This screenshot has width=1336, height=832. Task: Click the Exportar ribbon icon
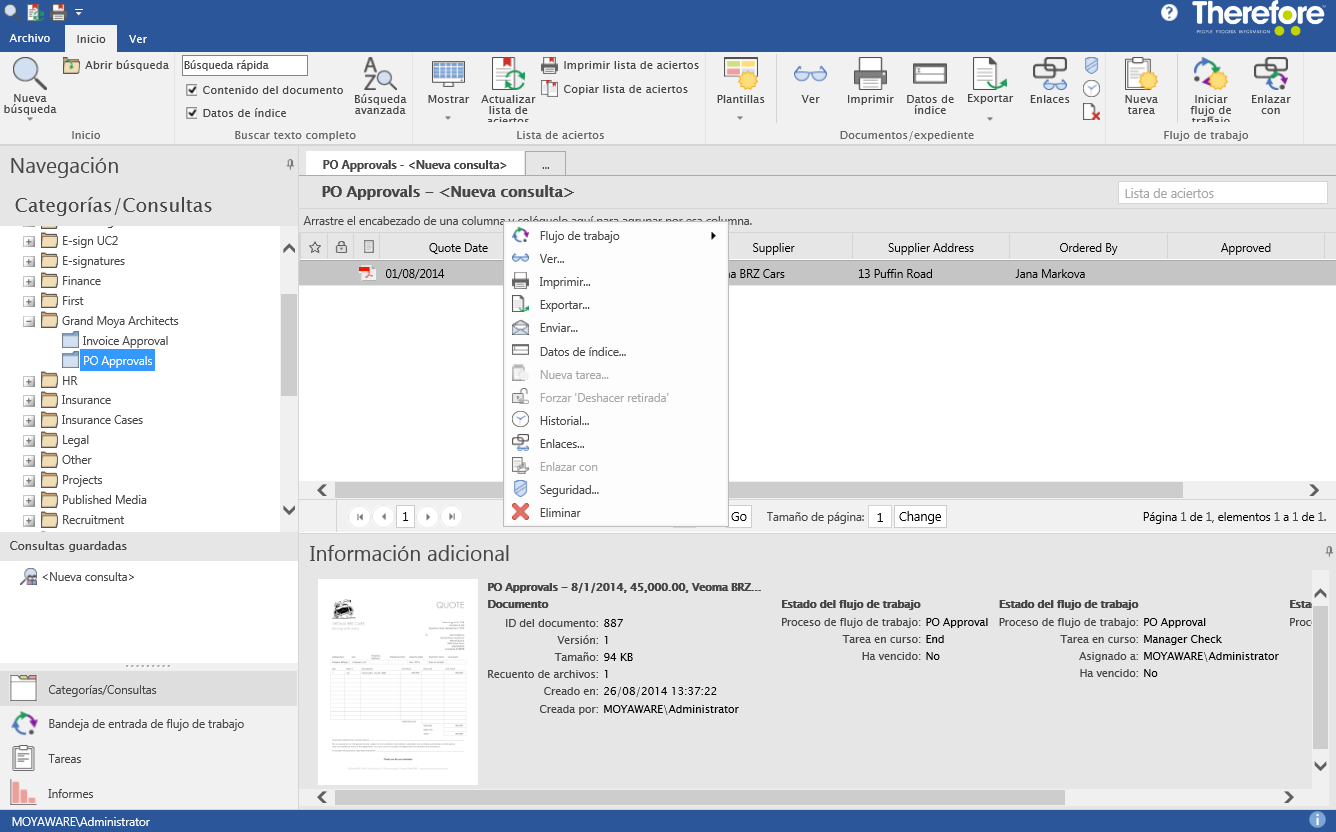tap(990, 74)
